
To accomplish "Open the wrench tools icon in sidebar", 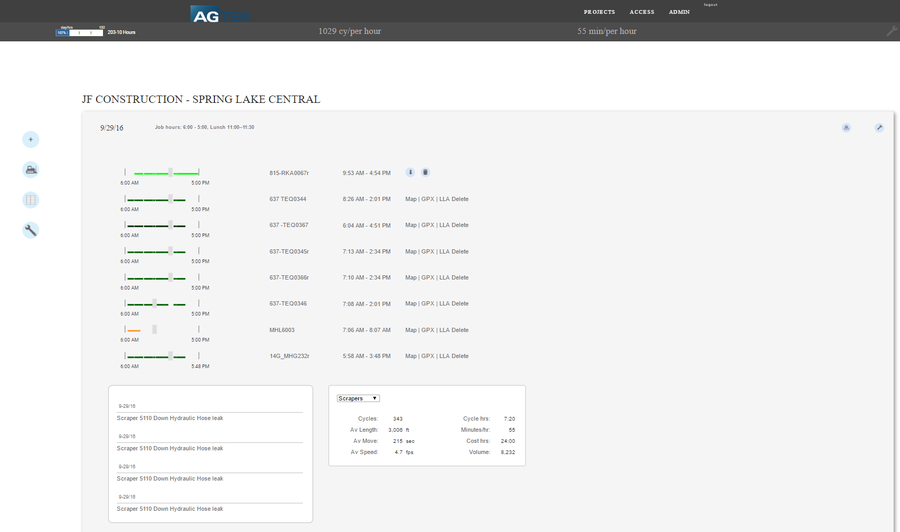I will [x=31, y=230].
